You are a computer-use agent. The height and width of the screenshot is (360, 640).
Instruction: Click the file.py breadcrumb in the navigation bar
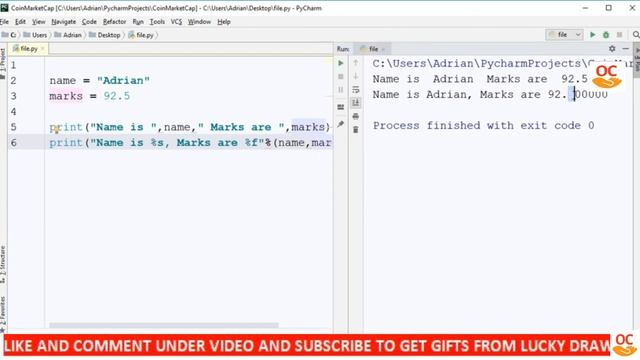(x=141, y=35)
